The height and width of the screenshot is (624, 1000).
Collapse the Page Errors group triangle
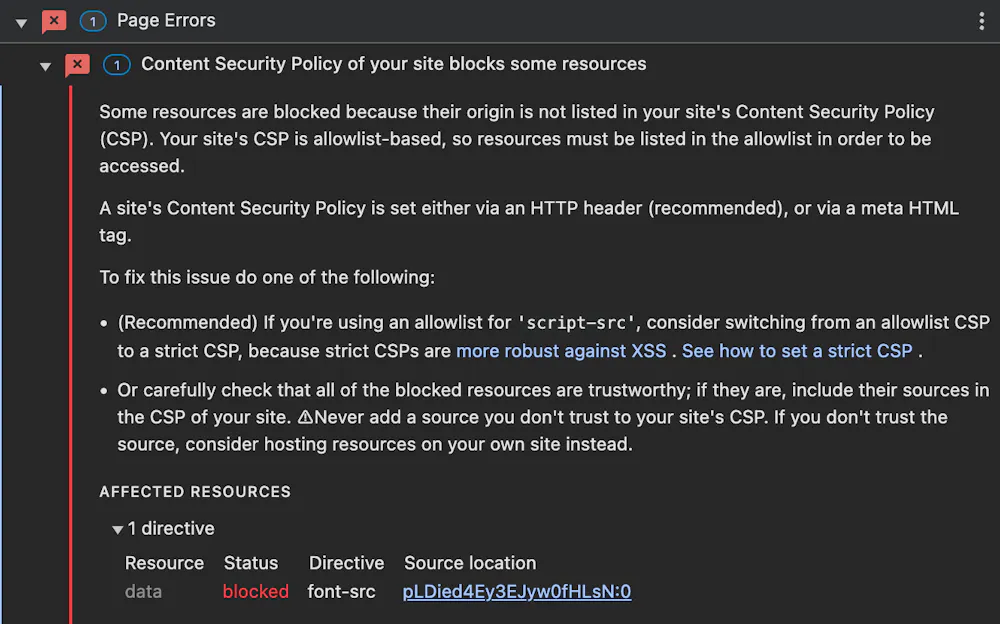[21, 22]
